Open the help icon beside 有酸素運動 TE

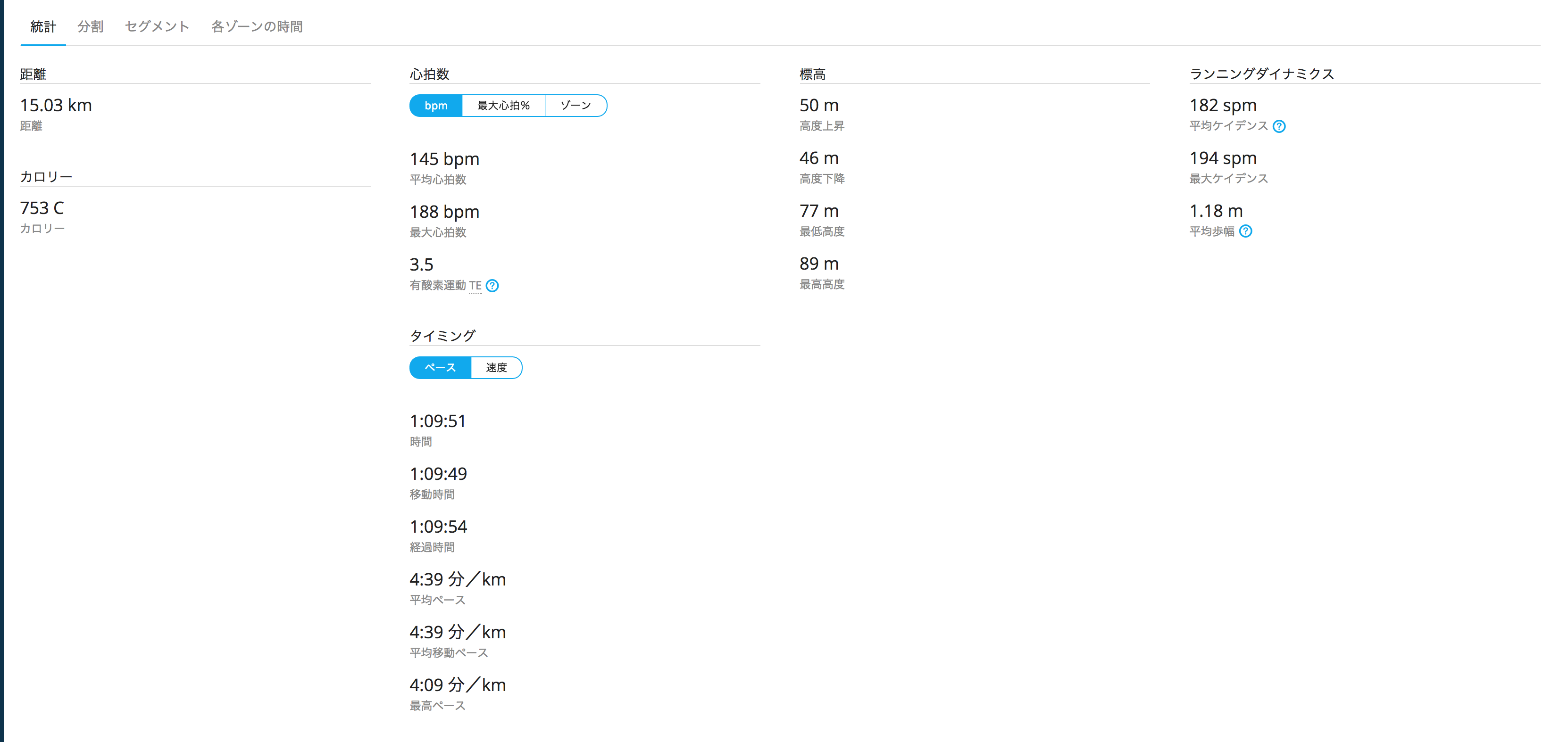click(492, 285)
